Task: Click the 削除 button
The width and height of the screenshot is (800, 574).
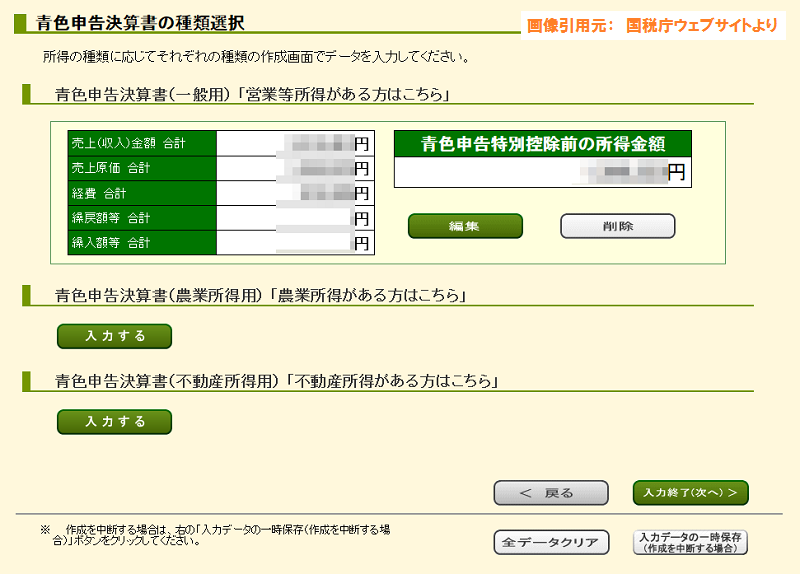Action: 618,226
